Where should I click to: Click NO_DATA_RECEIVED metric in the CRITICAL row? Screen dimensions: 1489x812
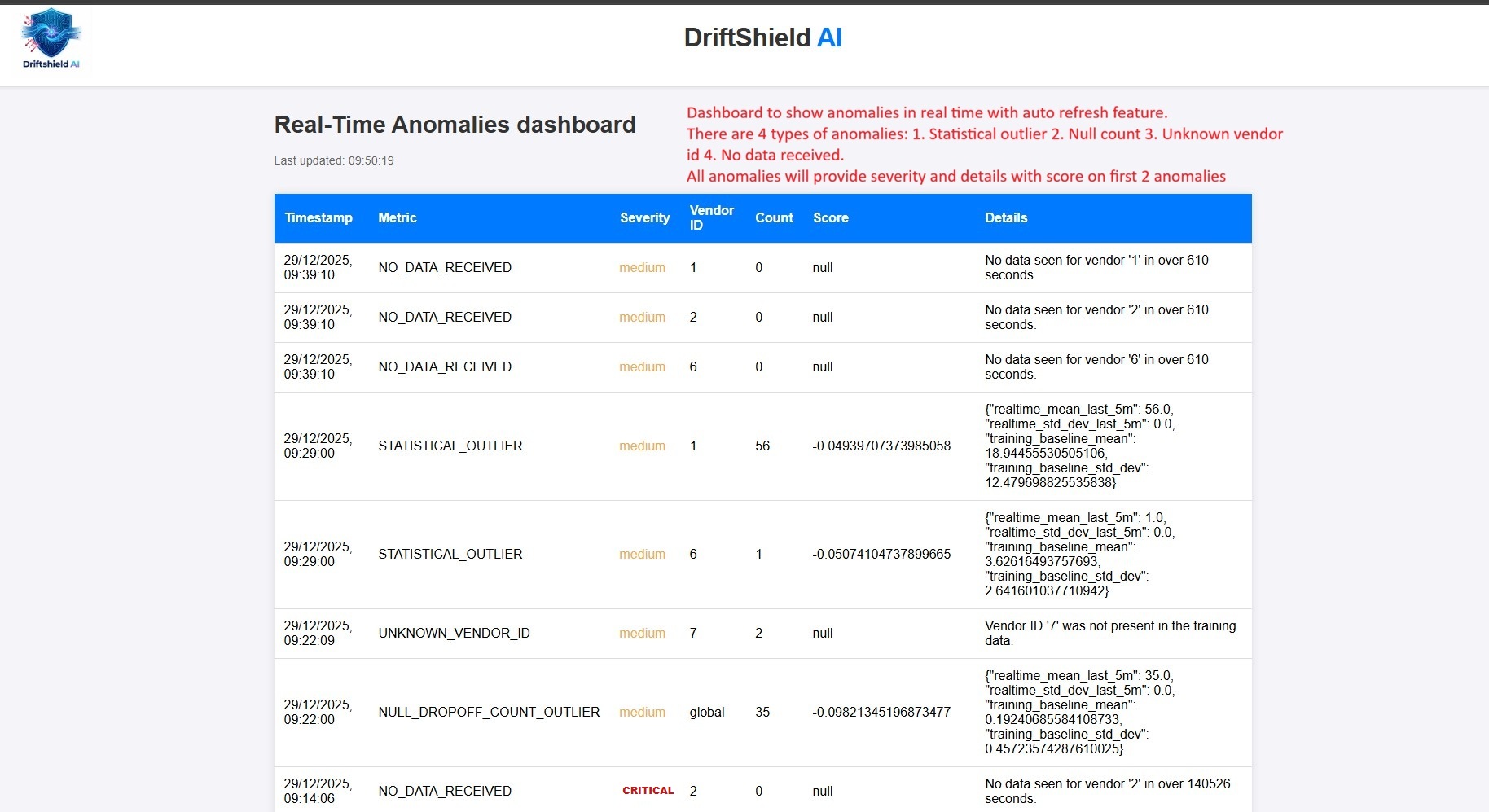tap(445, 791)
